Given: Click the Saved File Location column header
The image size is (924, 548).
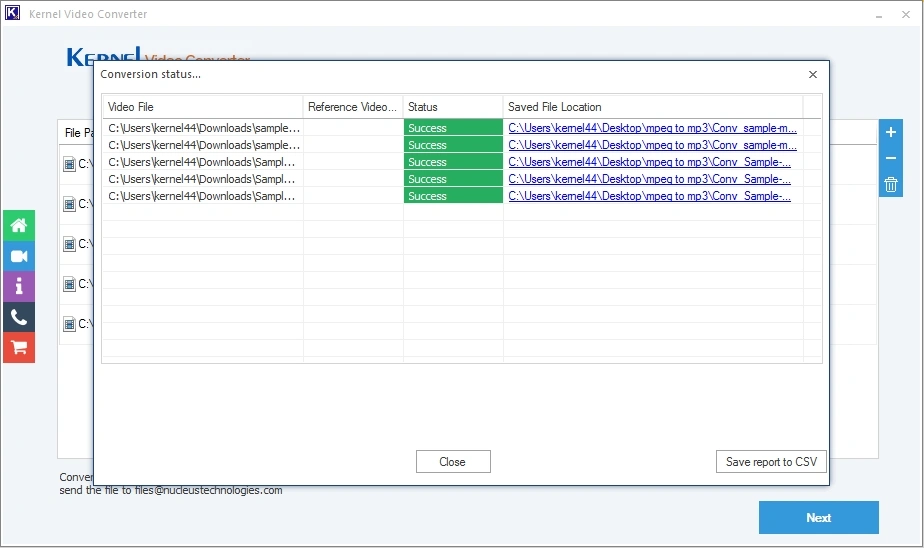Looking at the screenshot, I should pyautogui.click(x=653, y=107).
